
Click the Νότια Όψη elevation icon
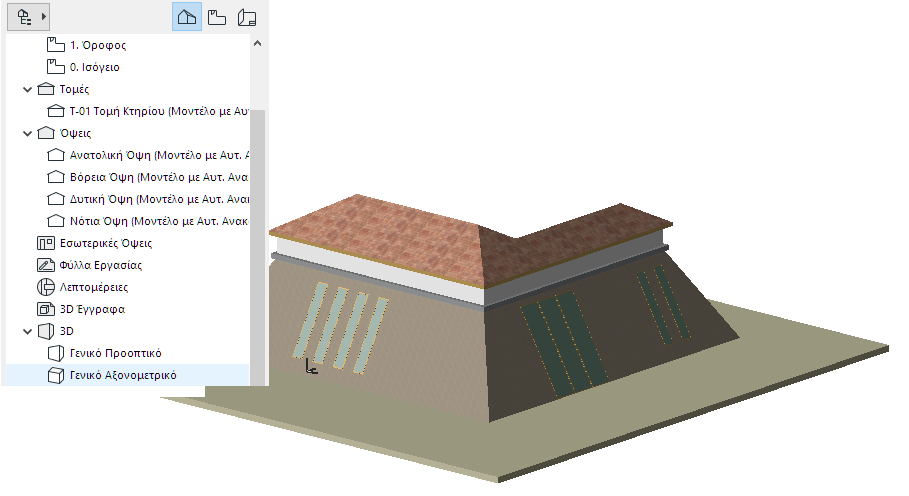click(x=56, y=221)
